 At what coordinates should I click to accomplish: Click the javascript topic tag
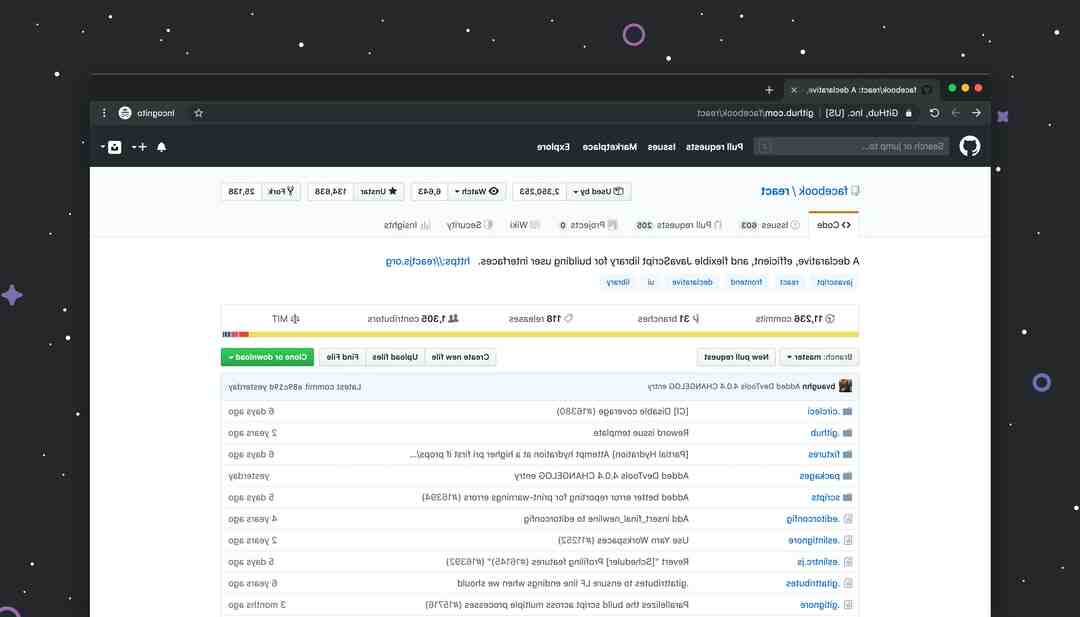(x=835, y=282)
